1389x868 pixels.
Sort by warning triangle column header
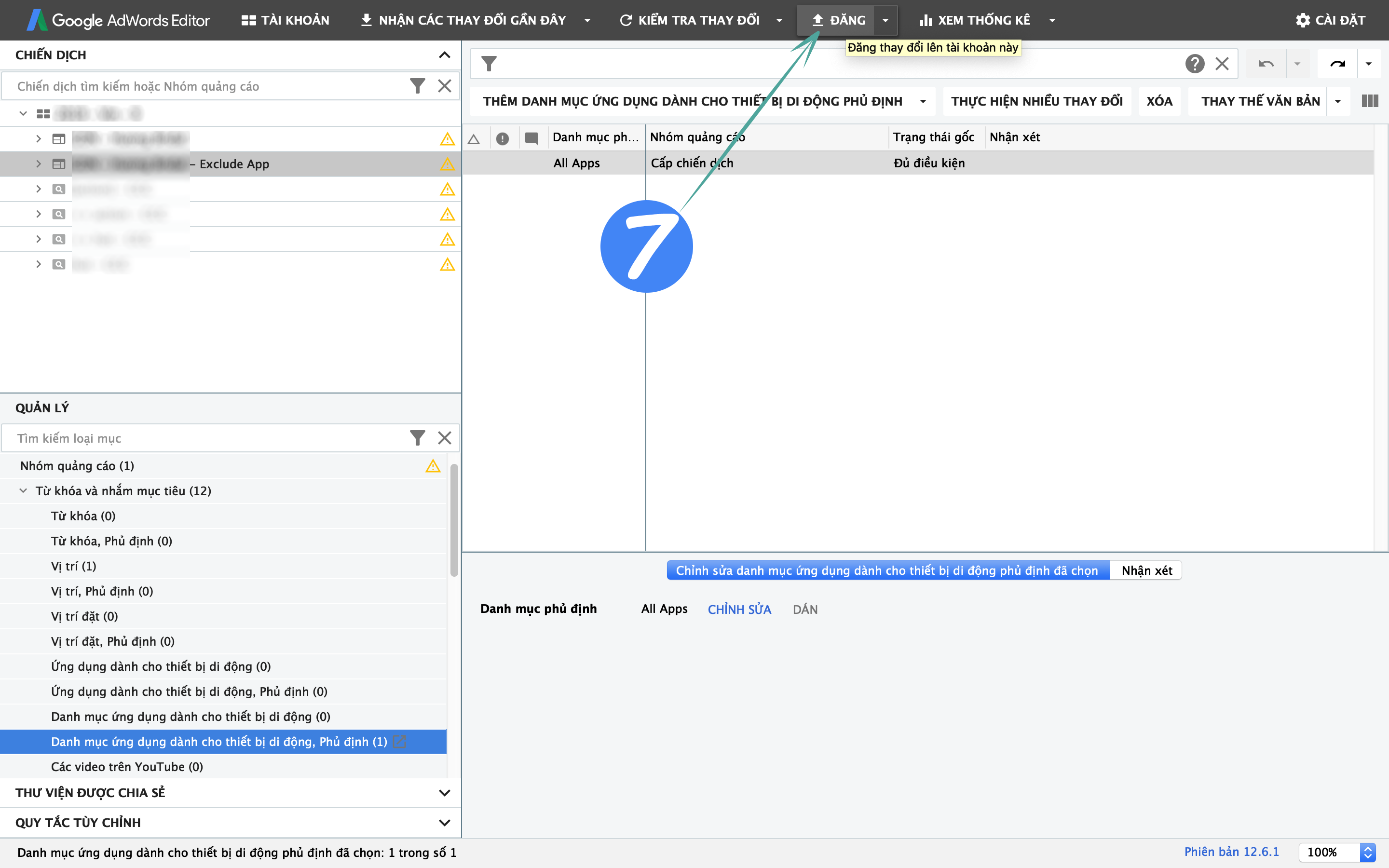click(x=474, y=138)
